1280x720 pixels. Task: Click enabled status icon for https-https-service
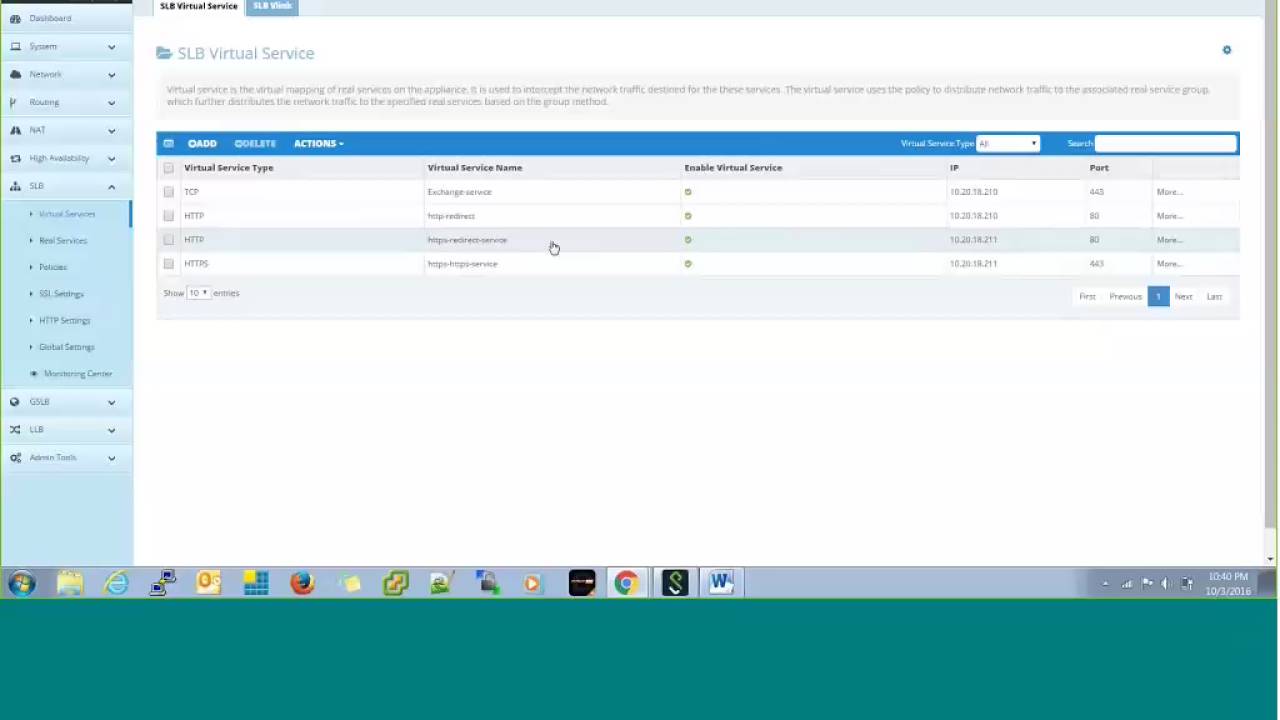(688, 264)
